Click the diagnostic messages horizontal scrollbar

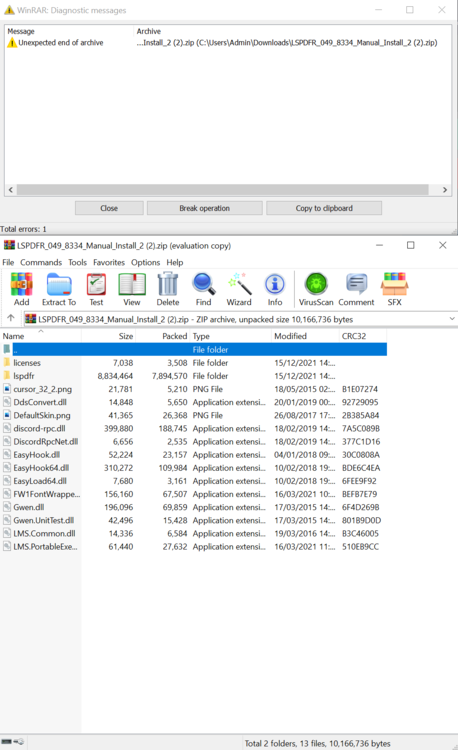click(x=222, y=189)
